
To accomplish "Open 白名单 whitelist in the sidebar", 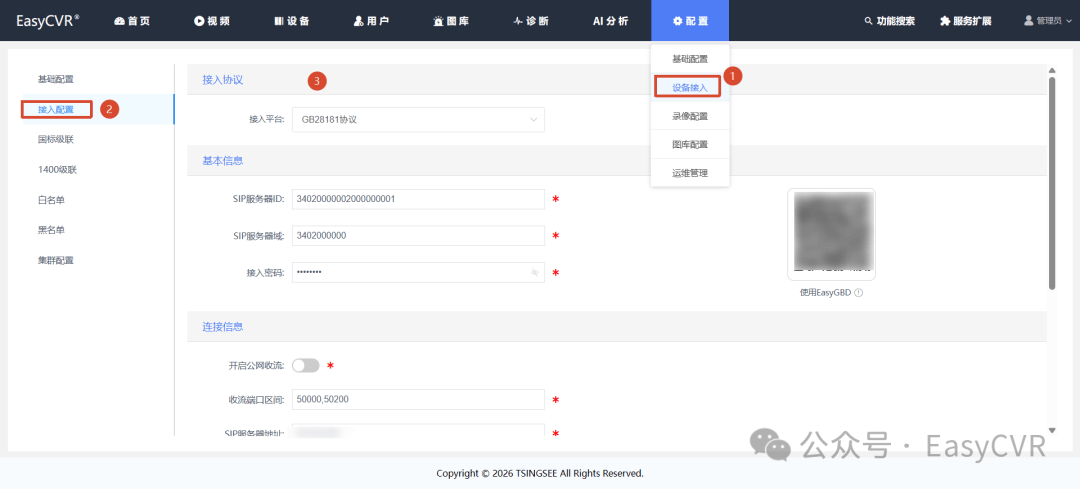I will click(52, 200).
